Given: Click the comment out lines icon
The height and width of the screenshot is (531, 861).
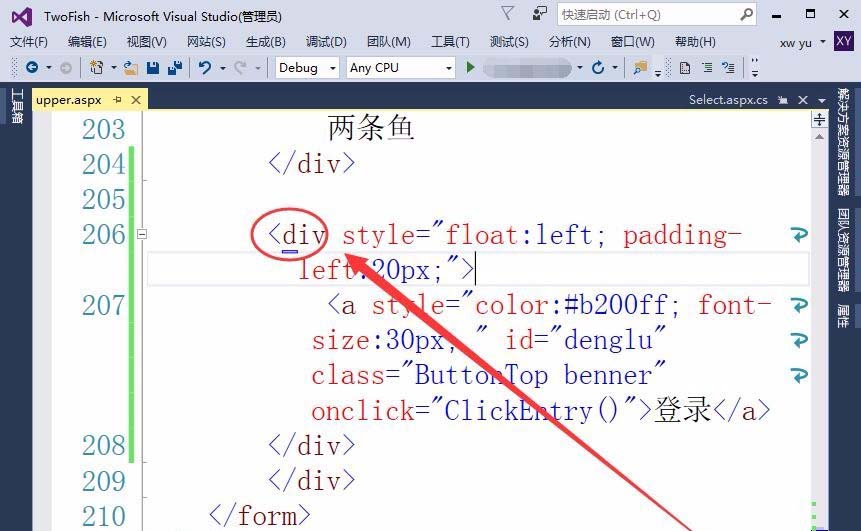Looking at the screenshot, I should point(707,68).
